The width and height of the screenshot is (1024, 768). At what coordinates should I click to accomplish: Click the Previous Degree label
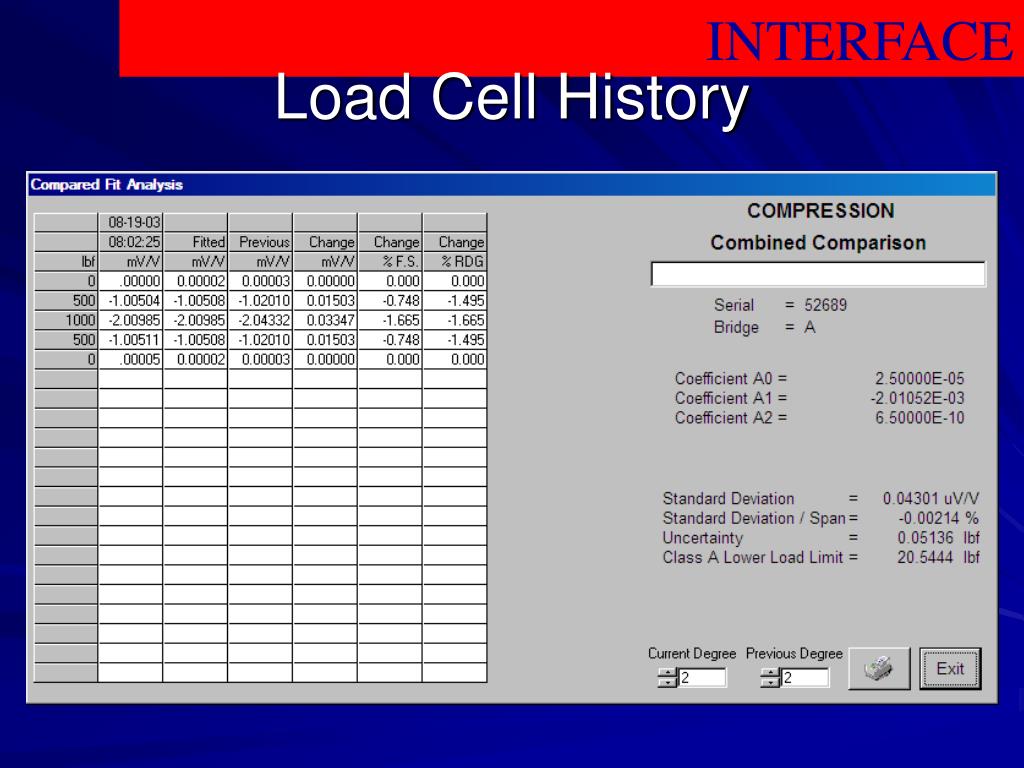[x=794, y=654]
